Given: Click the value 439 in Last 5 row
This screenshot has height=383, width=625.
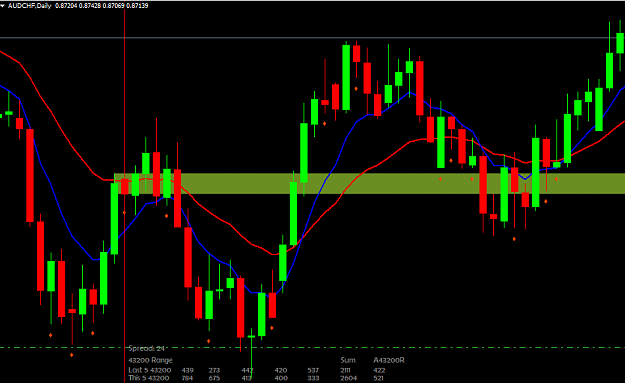Looking at the screenshot, I should (187, 370).
